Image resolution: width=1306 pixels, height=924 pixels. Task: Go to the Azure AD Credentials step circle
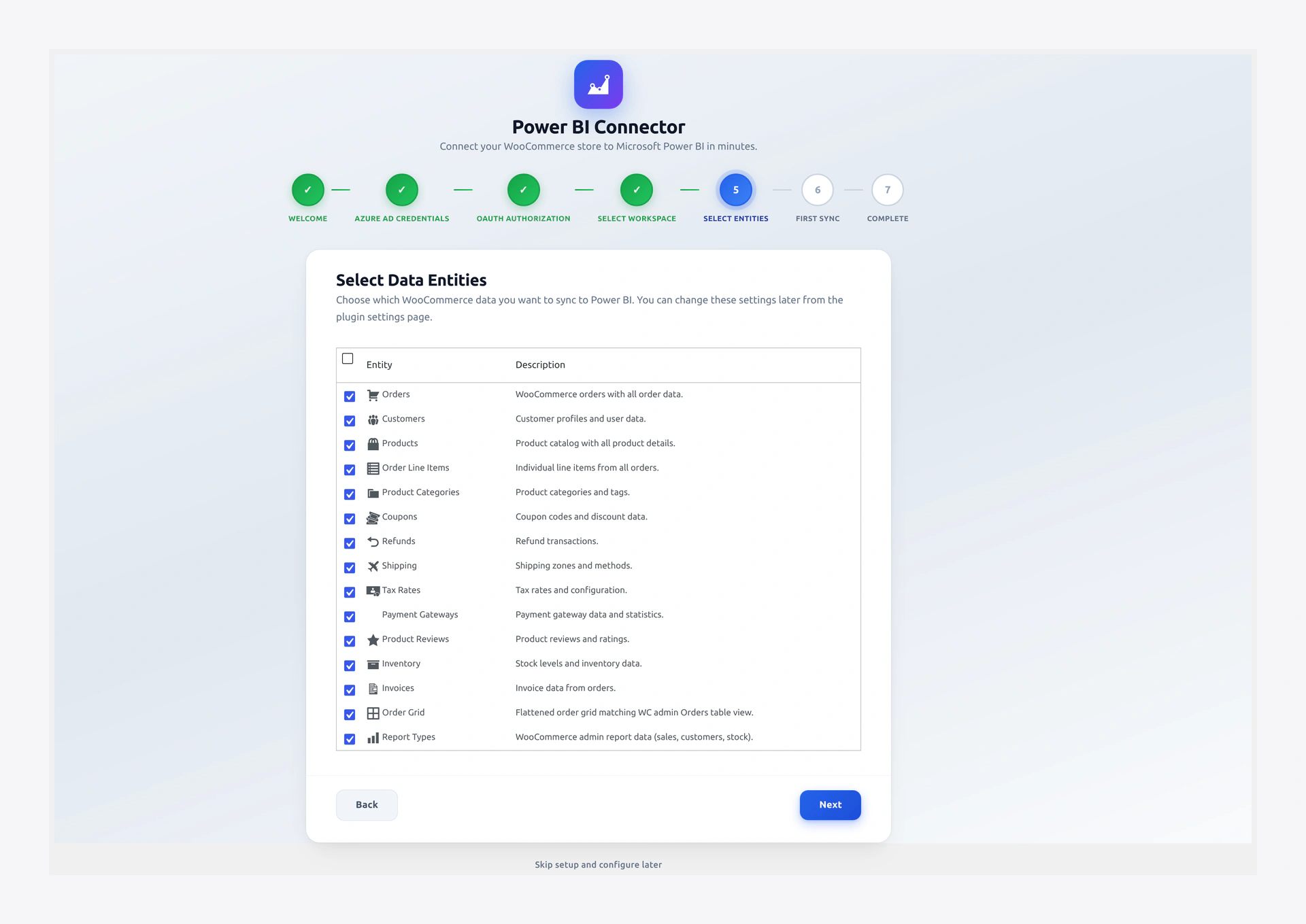click(x=402, y=190)
